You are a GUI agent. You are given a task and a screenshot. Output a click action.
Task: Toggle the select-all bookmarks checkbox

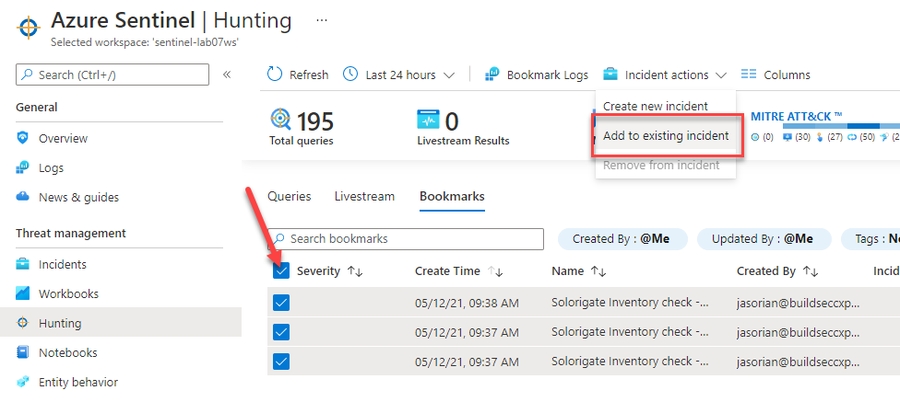281,271
